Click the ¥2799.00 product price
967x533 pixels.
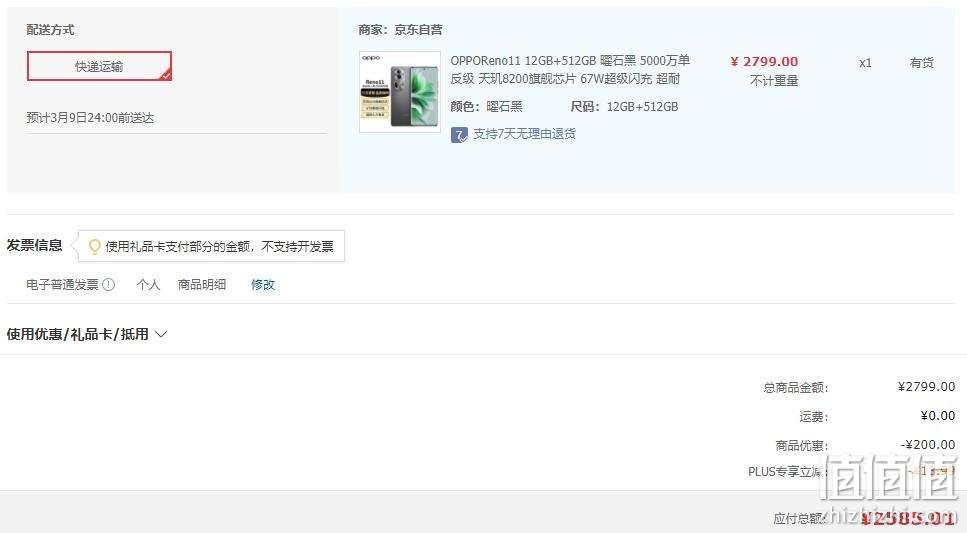764,62
